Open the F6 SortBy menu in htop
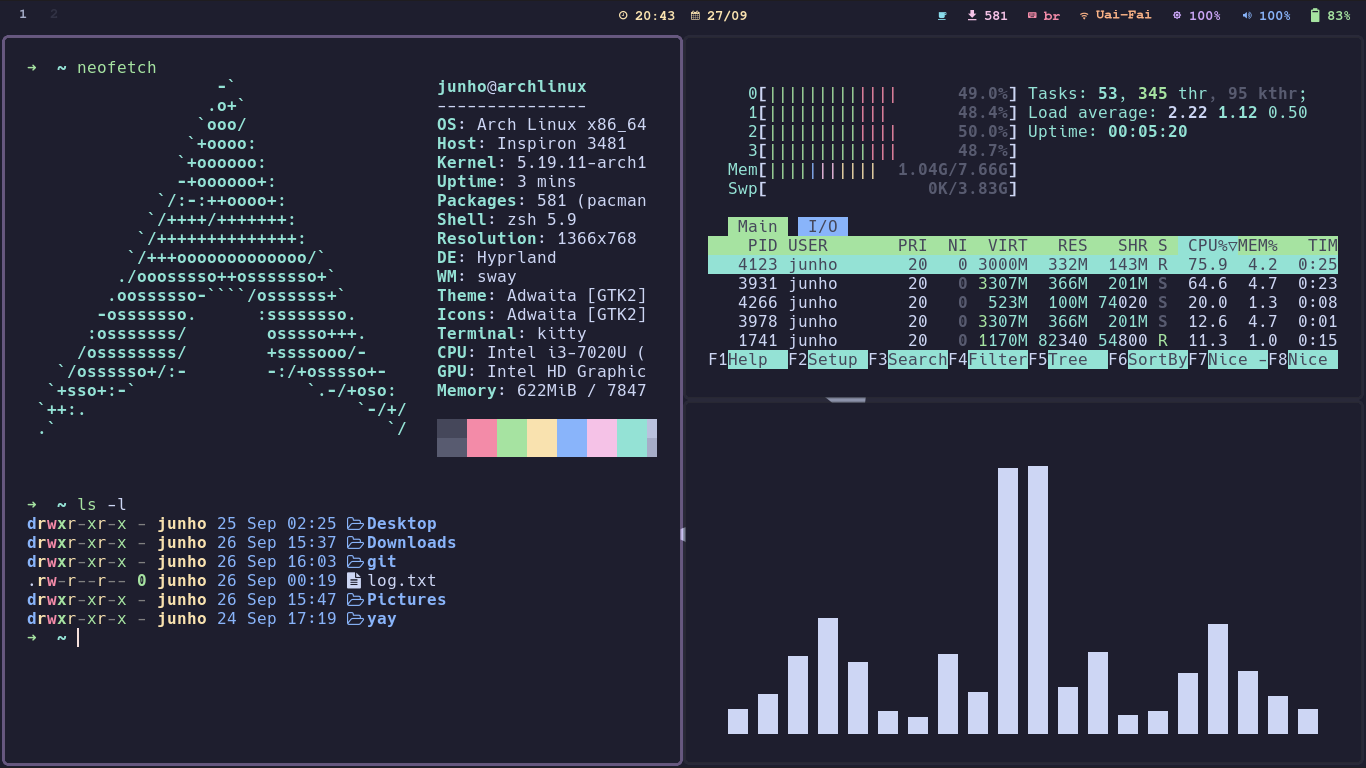This screenshot has width=1366, height=768. 1147,360
